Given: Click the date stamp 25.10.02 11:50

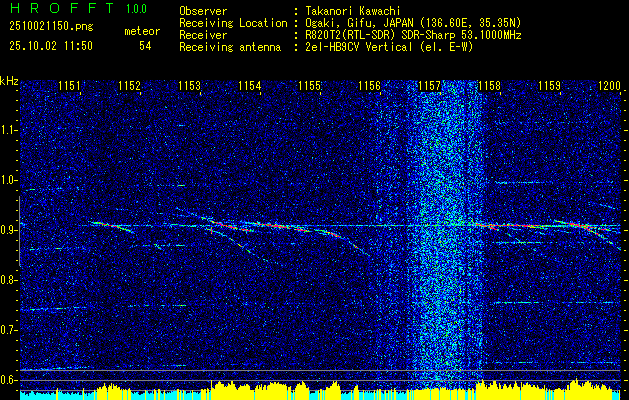Looking at the screenshot, I should coord(51,46).
